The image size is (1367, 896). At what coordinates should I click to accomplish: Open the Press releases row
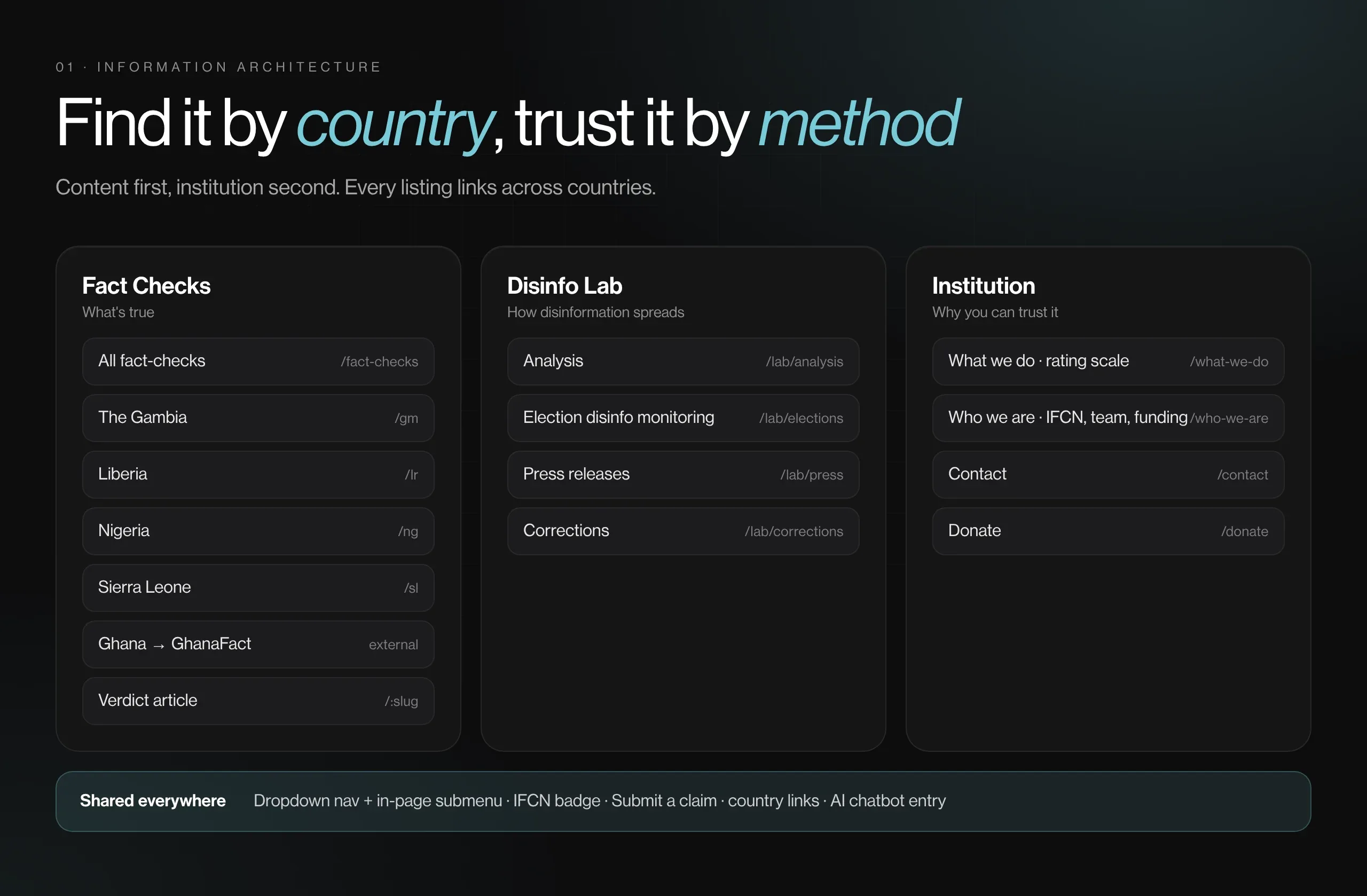click(x=683, y=474)
